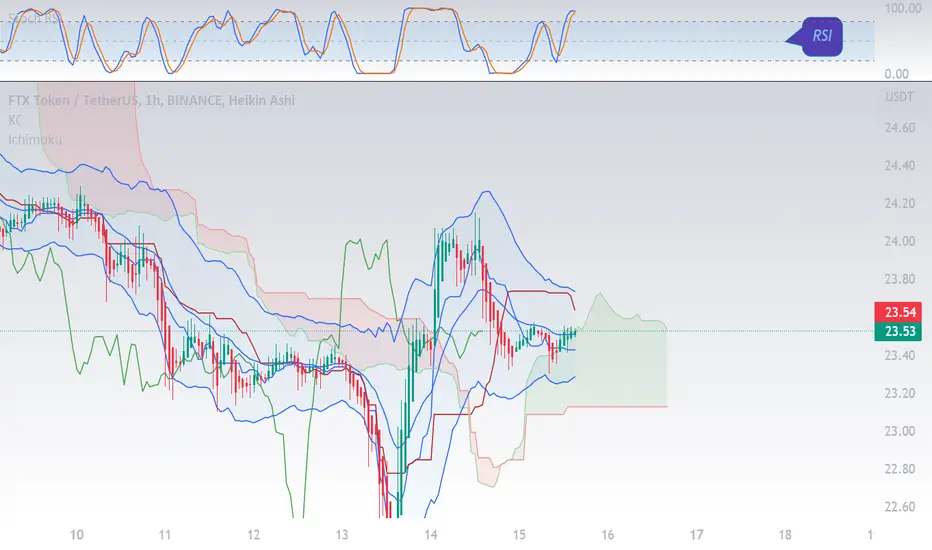
Task: Click date label 12 on the time axis
Action: click(x=253, y=535)
